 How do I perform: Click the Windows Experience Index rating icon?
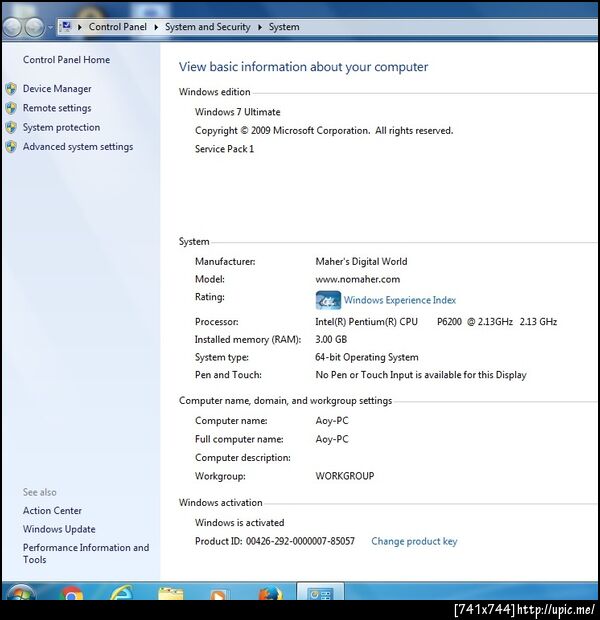click(x=328, y=300)
